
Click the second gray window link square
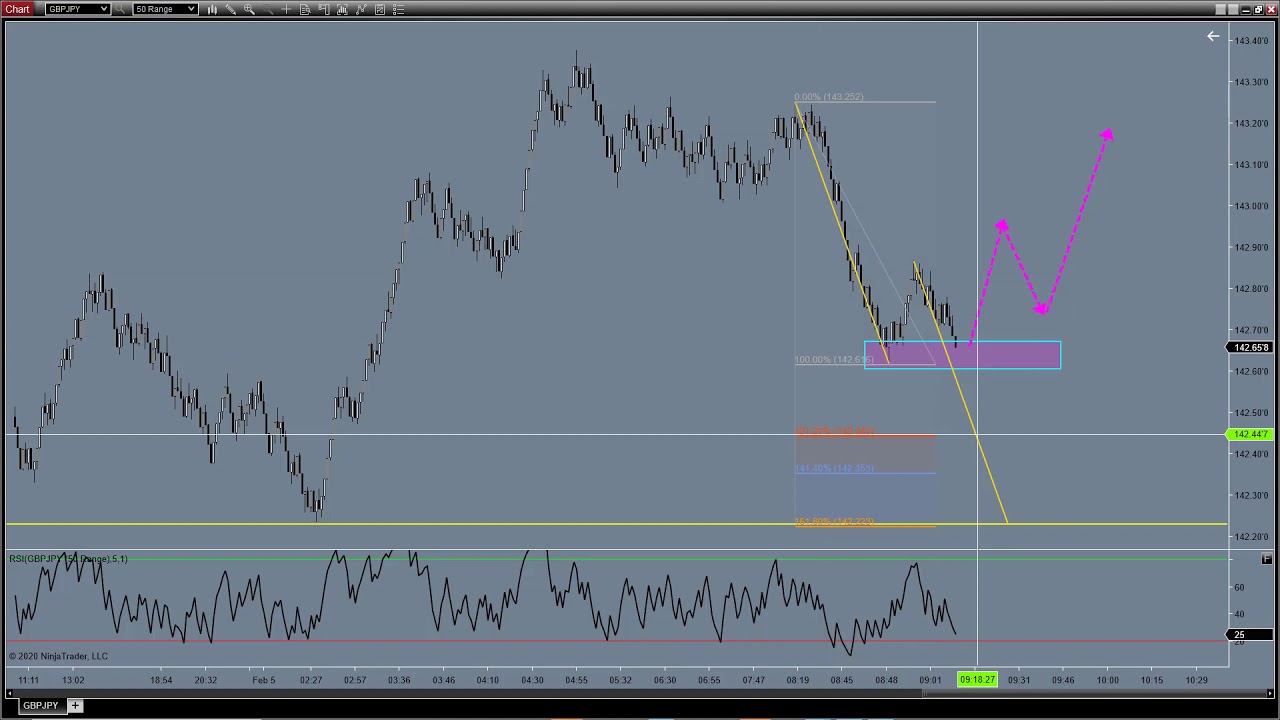(x=1233, y=9)
